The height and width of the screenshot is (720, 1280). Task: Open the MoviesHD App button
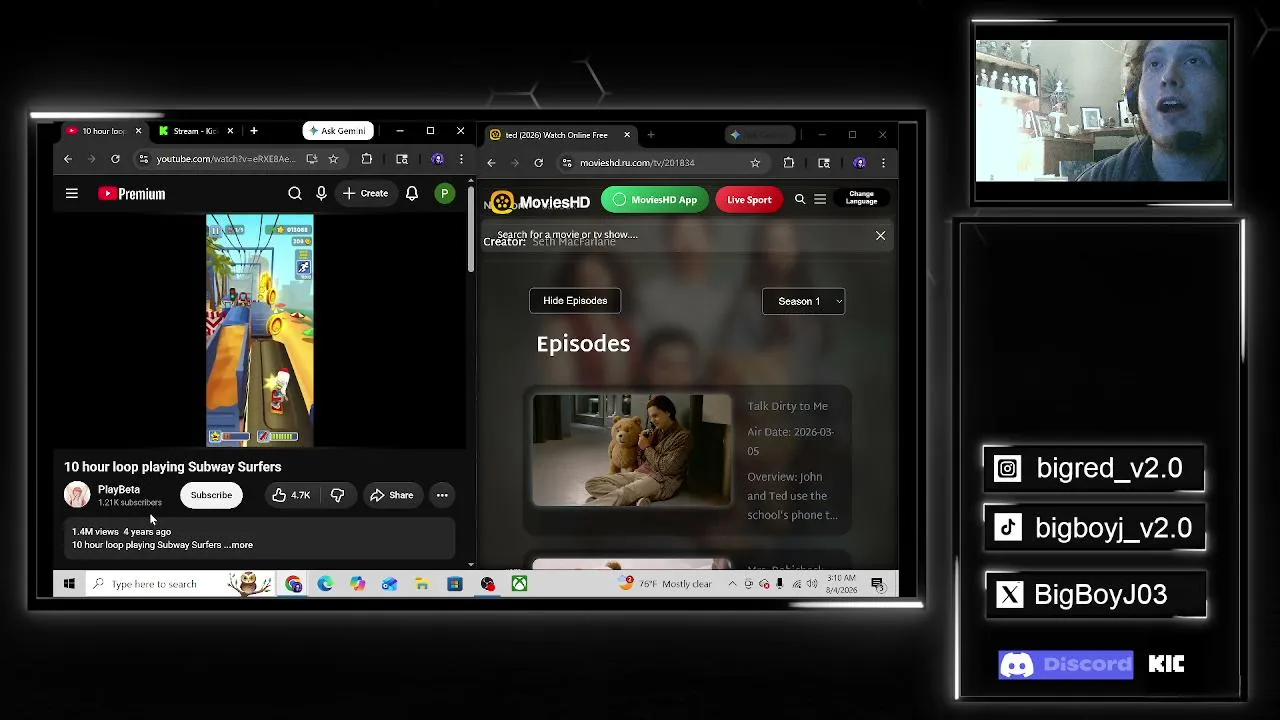coord(655,200)
